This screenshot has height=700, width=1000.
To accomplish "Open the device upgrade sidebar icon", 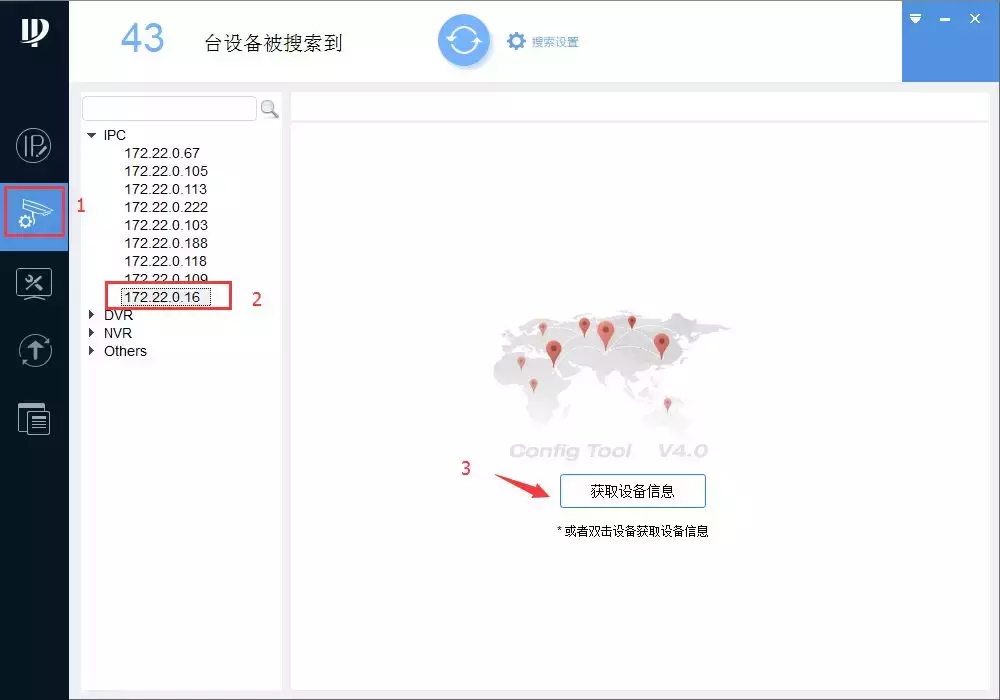I will 34,350.
